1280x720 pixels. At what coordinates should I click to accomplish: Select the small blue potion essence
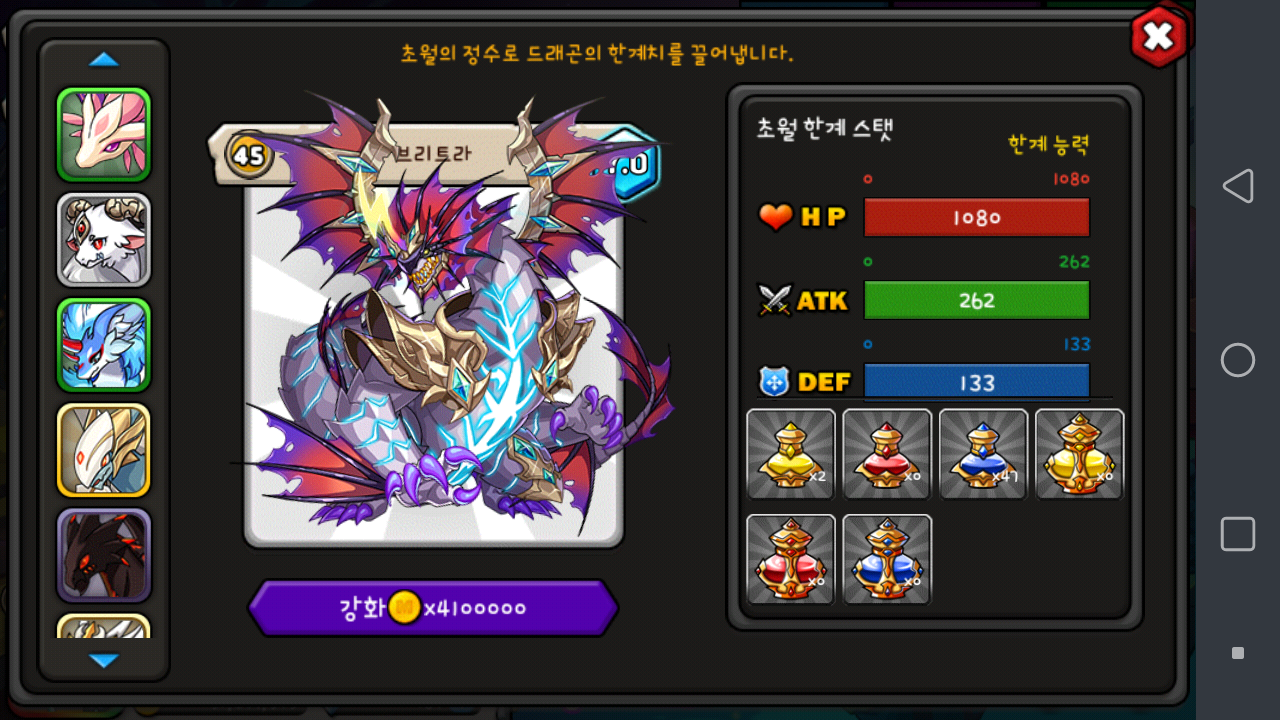point(984,454)
